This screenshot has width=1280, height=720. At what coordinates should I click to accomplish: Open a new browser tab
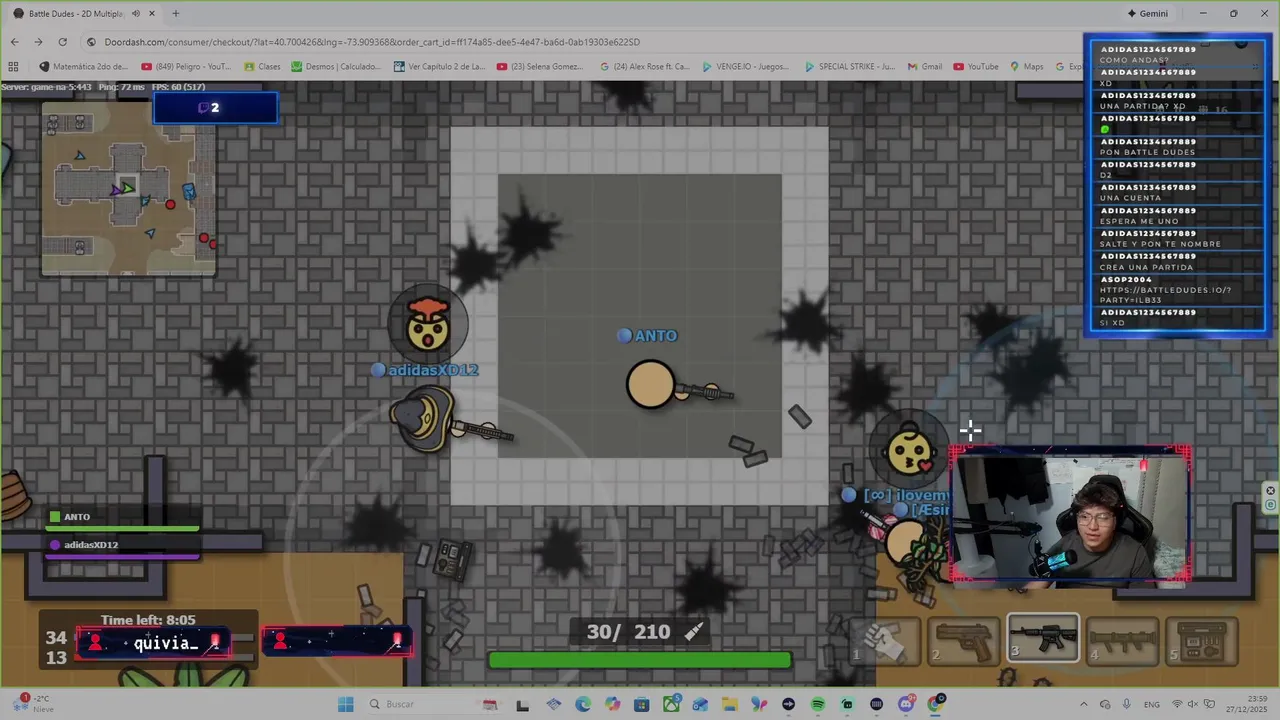click(175, 14)
